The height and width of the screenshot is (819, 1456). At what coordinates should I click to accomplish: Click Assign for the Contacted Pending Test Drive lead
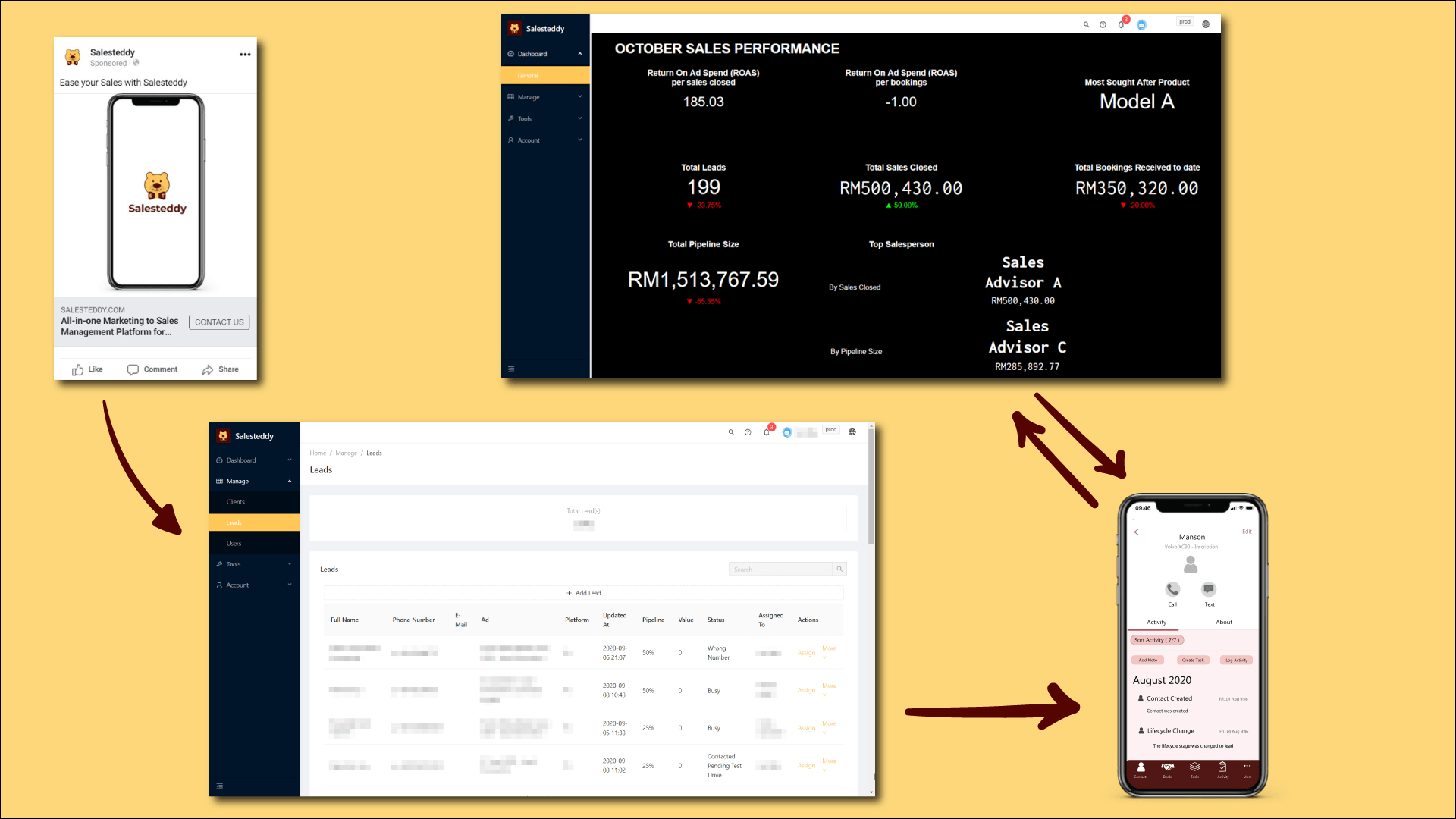(806, 766)
